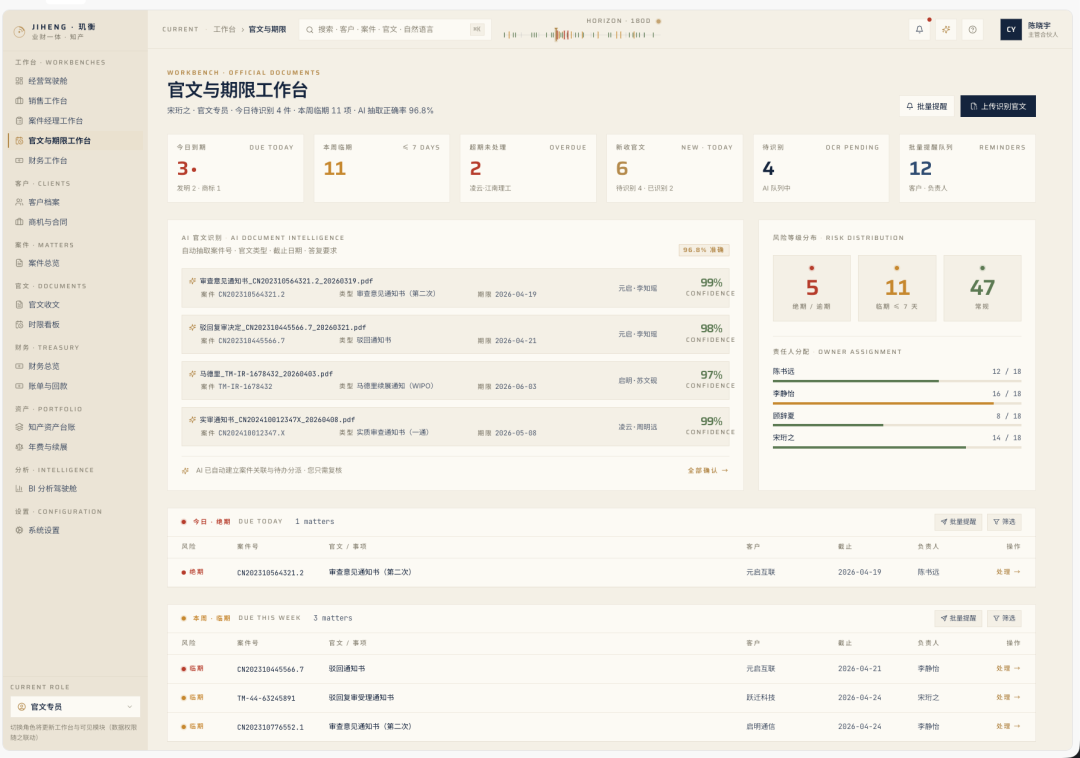Click the 超期未处理 overdue card

[x=528, y=169]
